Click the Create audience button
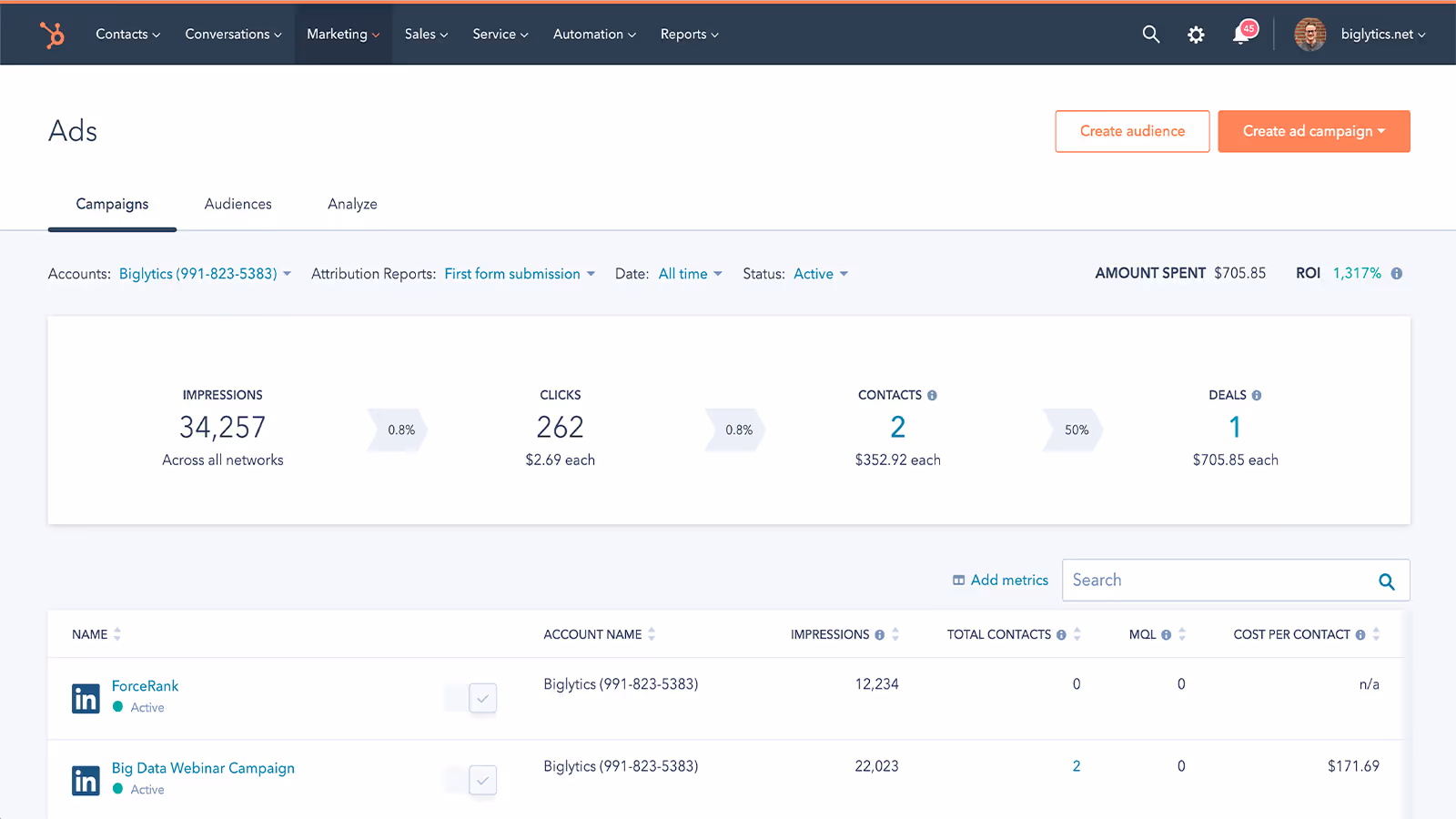 (x=1131, y=131)
